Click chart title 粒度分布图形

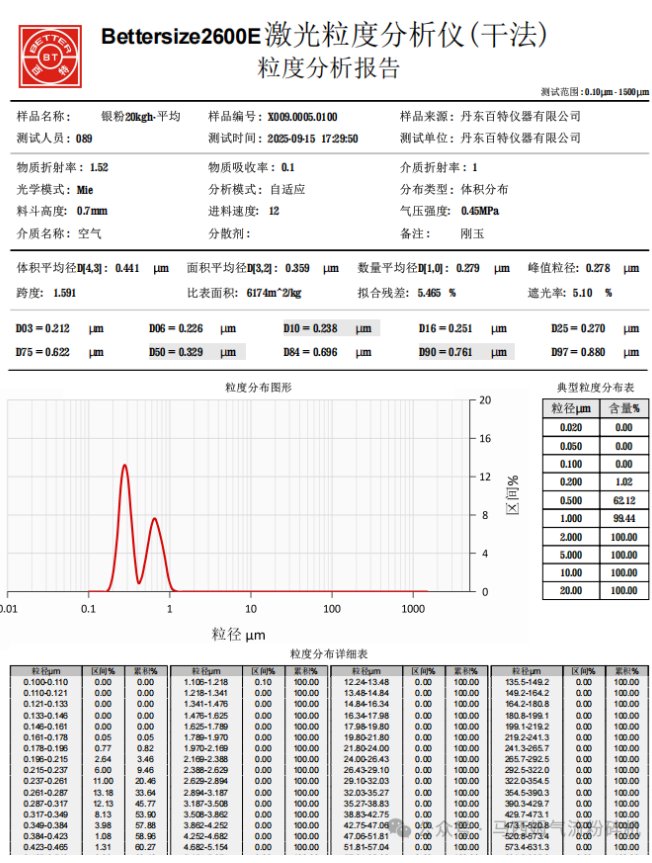[258, 388]
